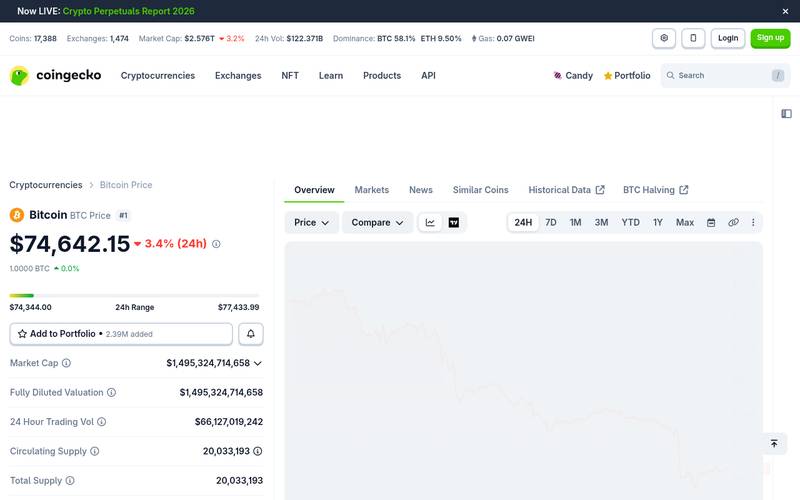Open Candy rewards
800x500 pixels.
click(573, 76)
